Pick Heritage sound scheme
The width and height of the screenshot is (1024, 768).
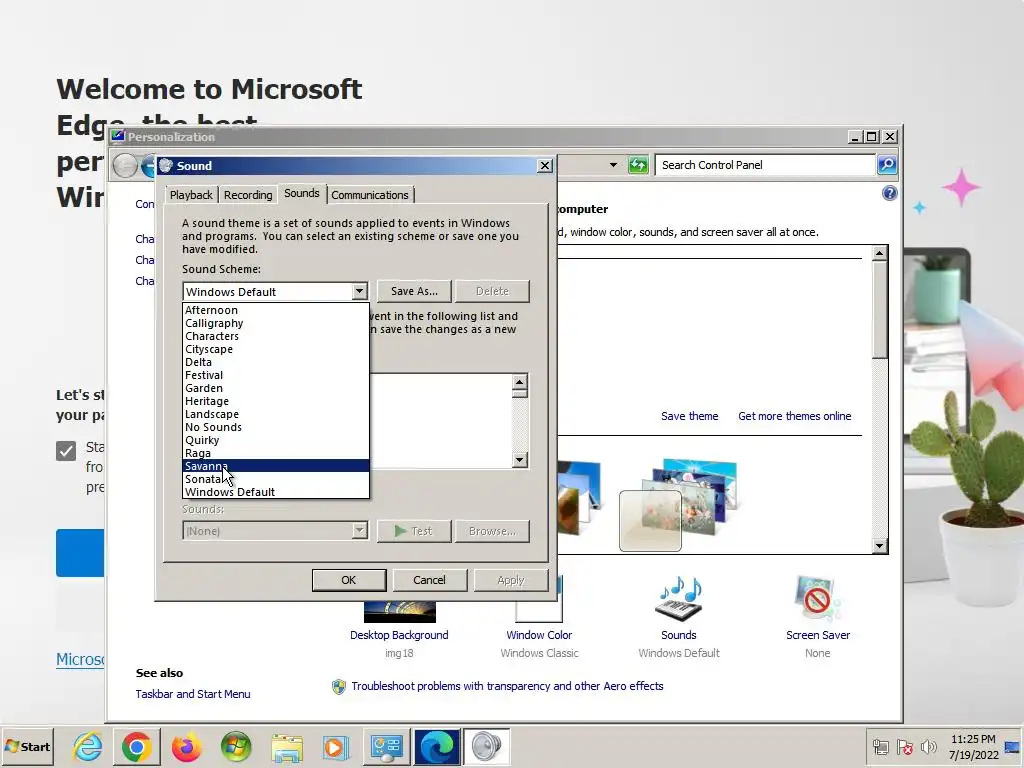coord(276,401)
